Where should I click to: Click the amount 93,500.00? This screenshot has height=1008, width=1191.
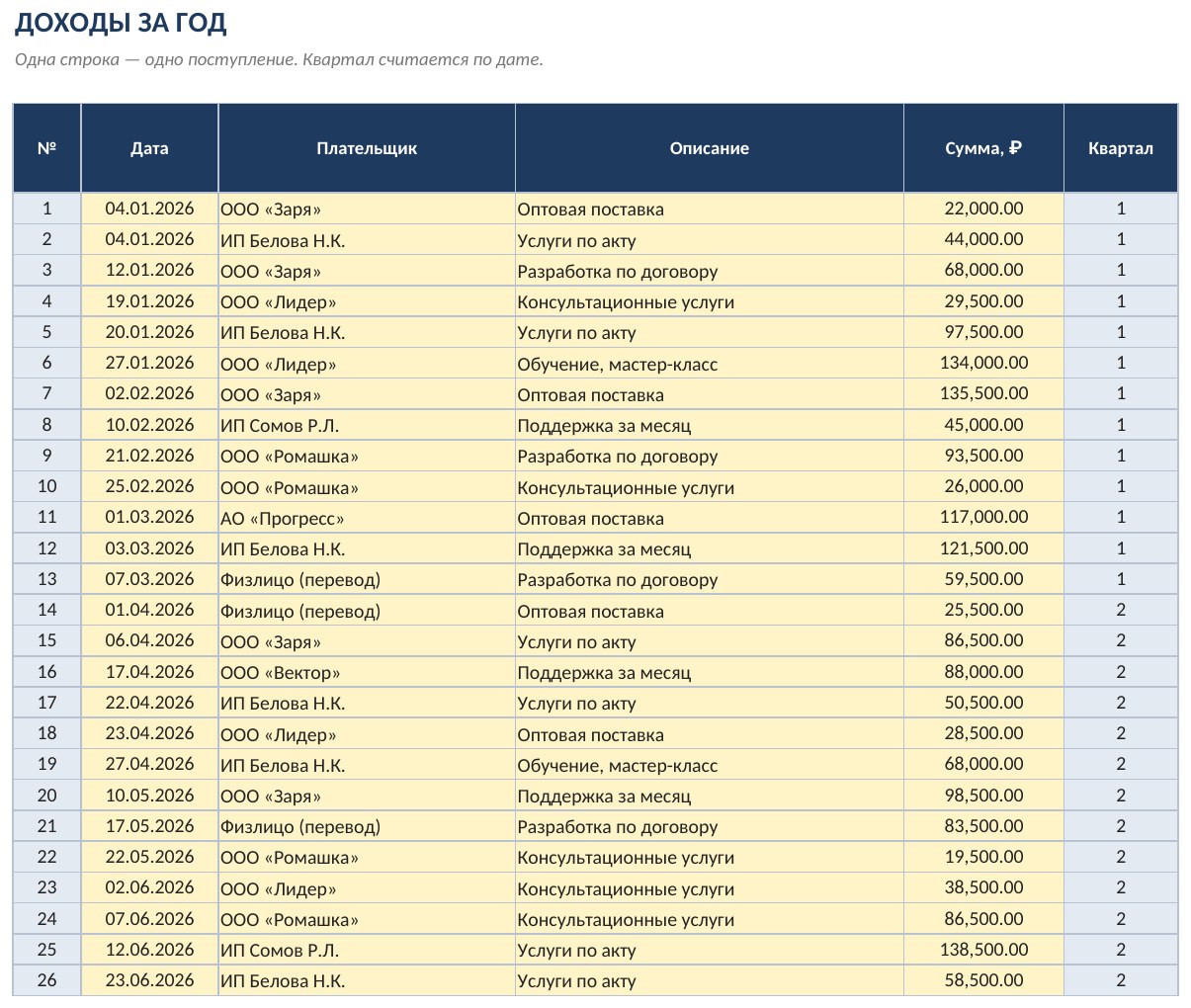pos(984,456)
